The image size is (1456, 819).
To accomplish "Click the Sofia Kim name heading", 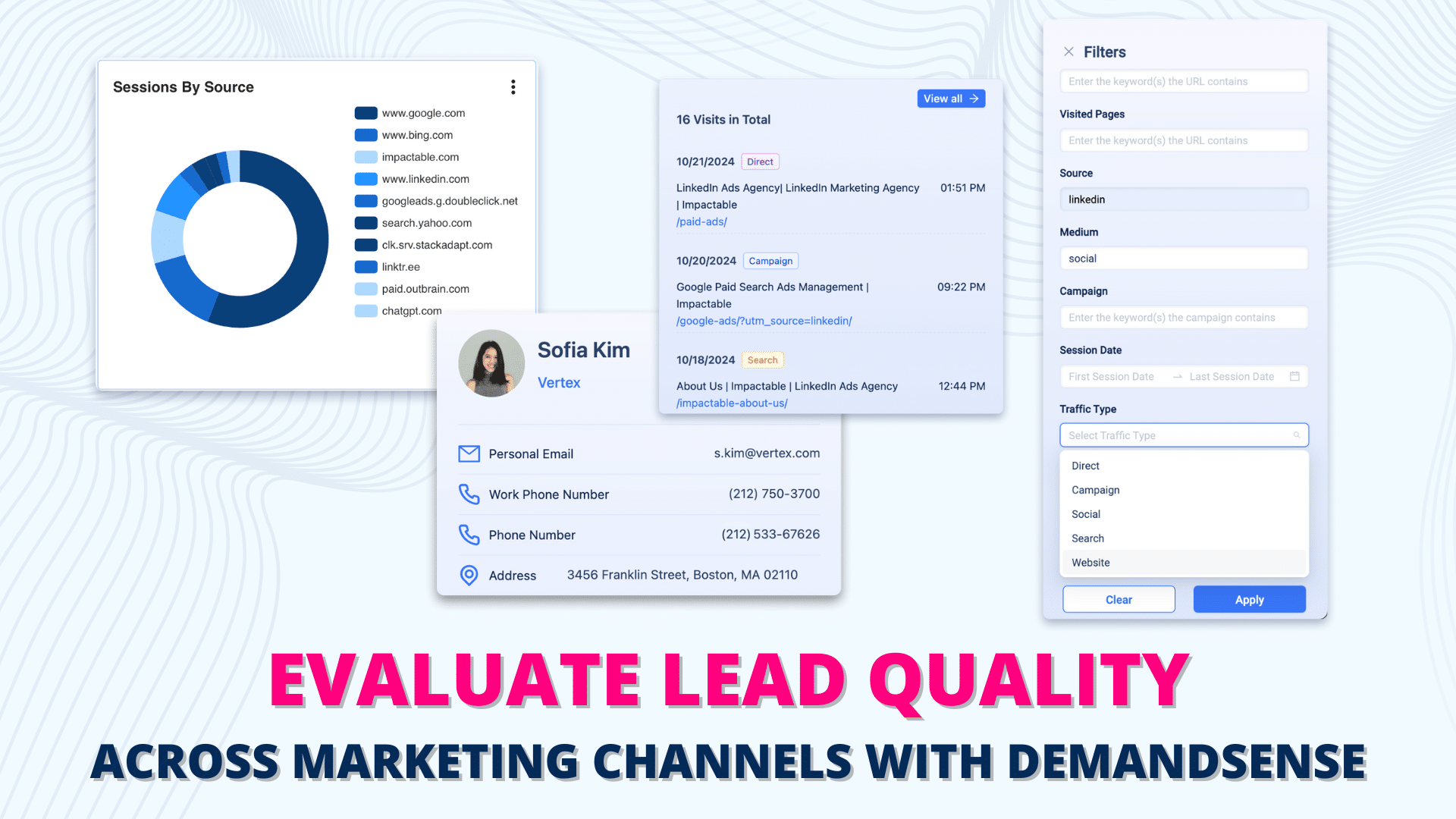I will coord(584,350).
